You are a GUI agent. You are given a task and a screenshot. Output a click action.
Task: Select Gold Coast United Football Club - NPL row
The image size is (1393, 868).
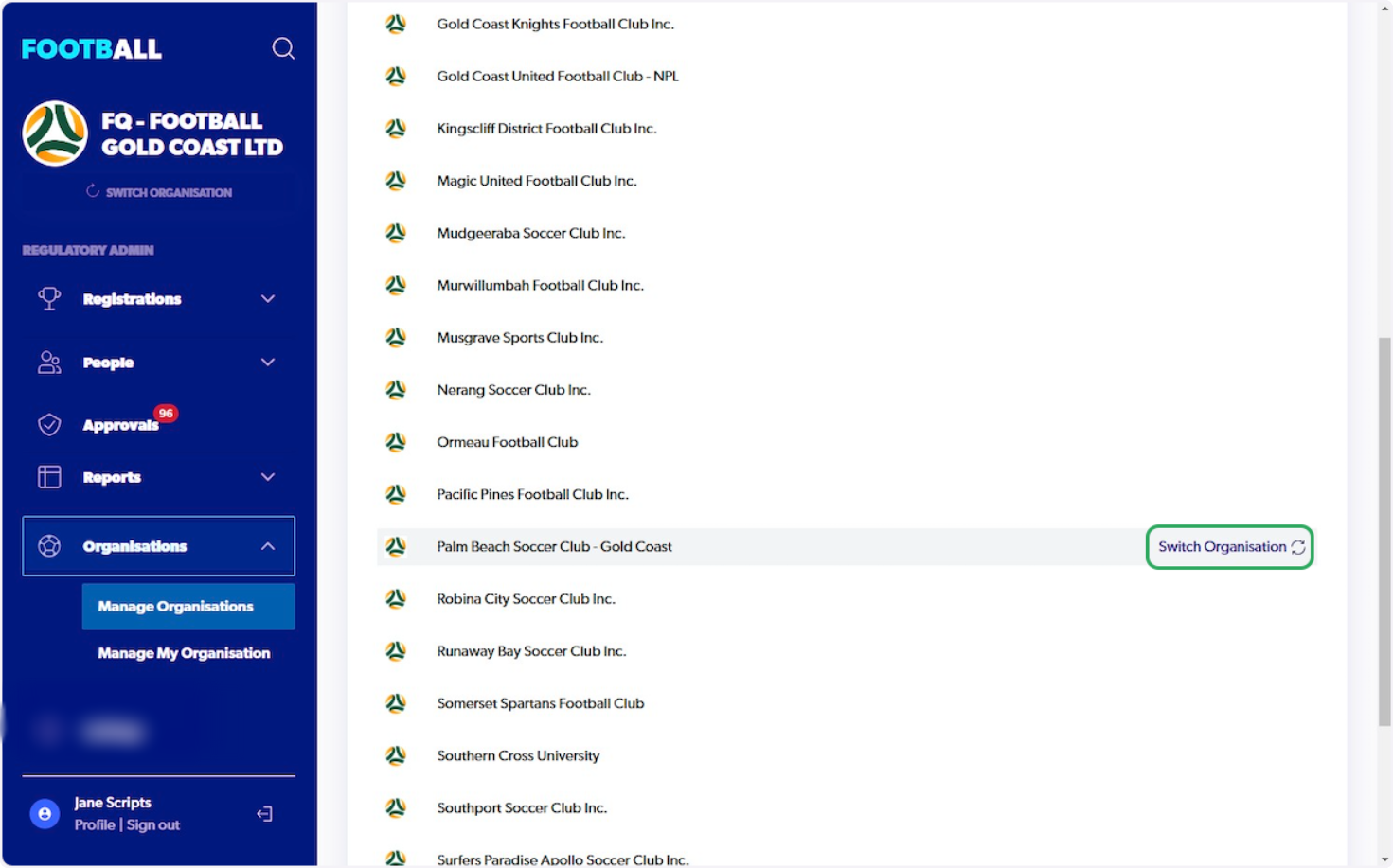point(846,76)
